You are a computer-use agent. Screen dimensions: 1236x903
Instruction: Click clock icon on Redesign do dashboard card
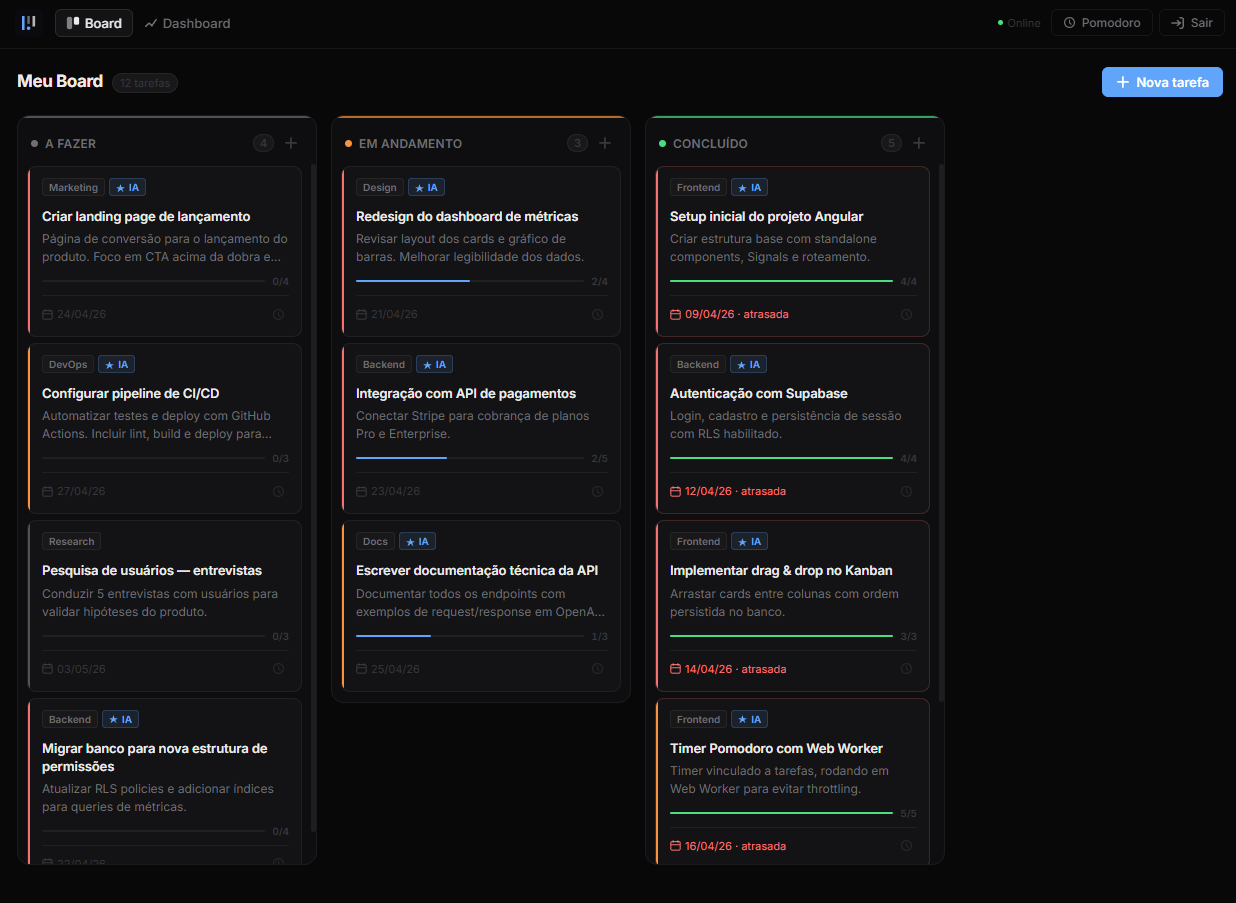click(x=598, y=314)
